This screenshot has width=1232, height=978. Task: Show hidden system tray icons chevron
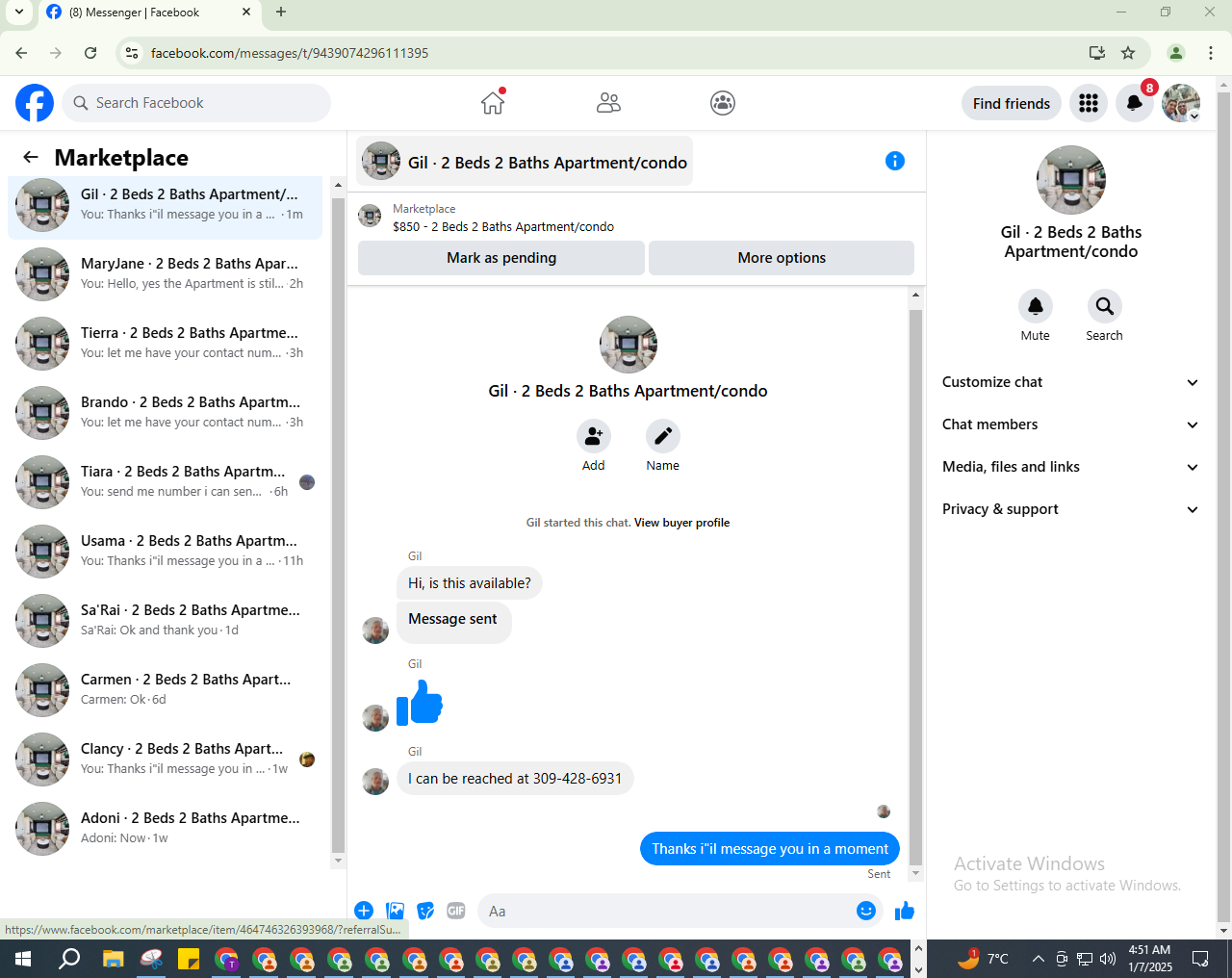[1038, 959]
